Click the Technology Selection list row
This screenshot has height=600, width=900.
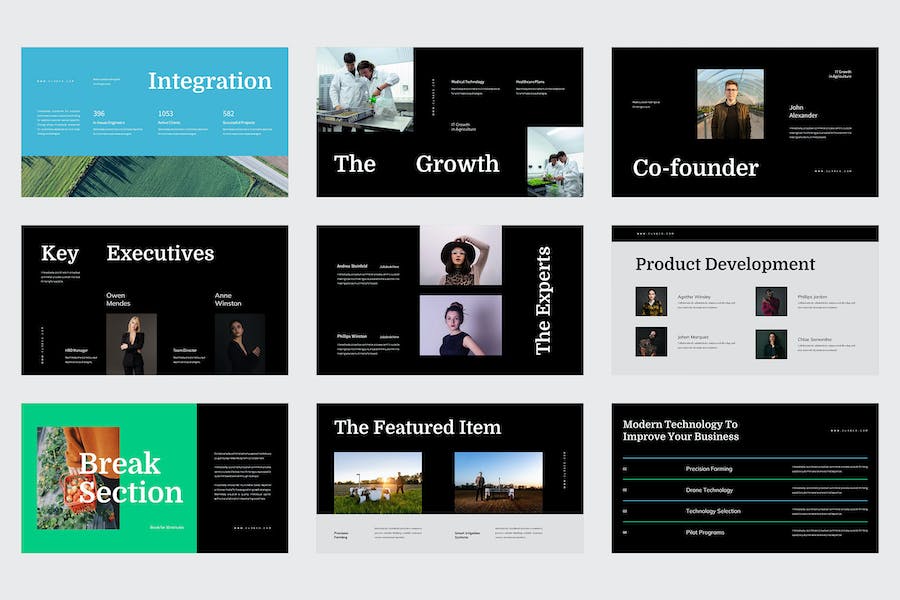pos(745,511)
